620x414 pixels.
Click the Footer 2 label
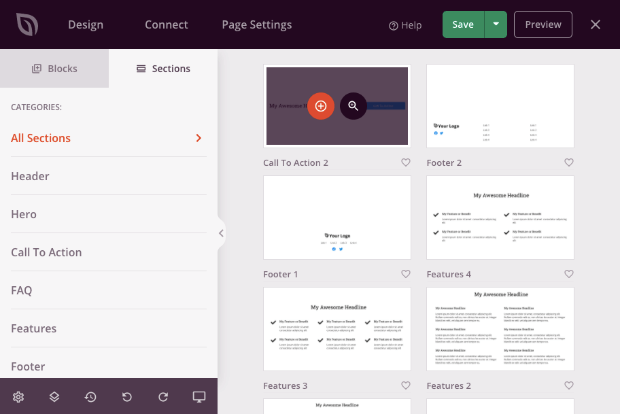(x=444, y=163)
